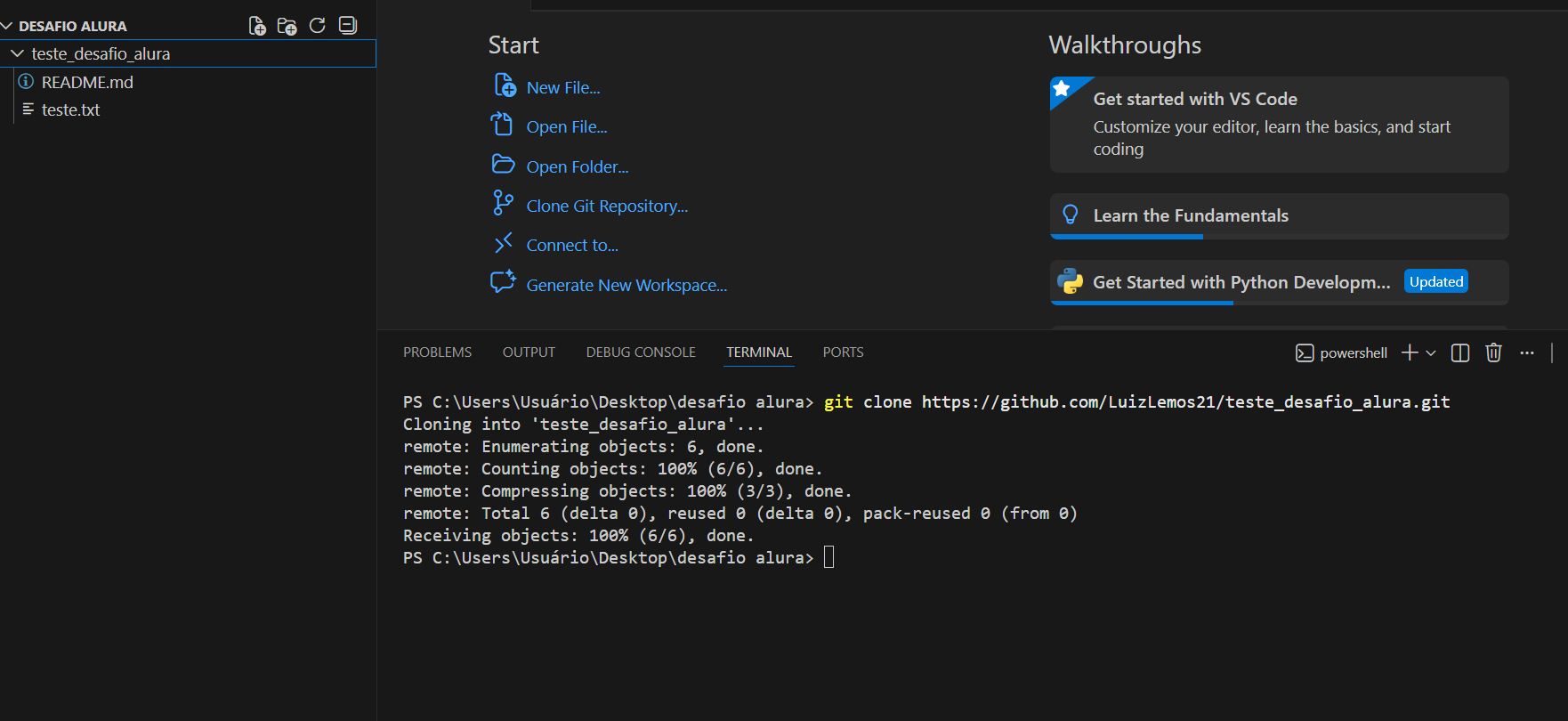Screen dimensions: 1568x721
Task: Switch to the PROBLEMS tab
Action: tap(437, 352)
